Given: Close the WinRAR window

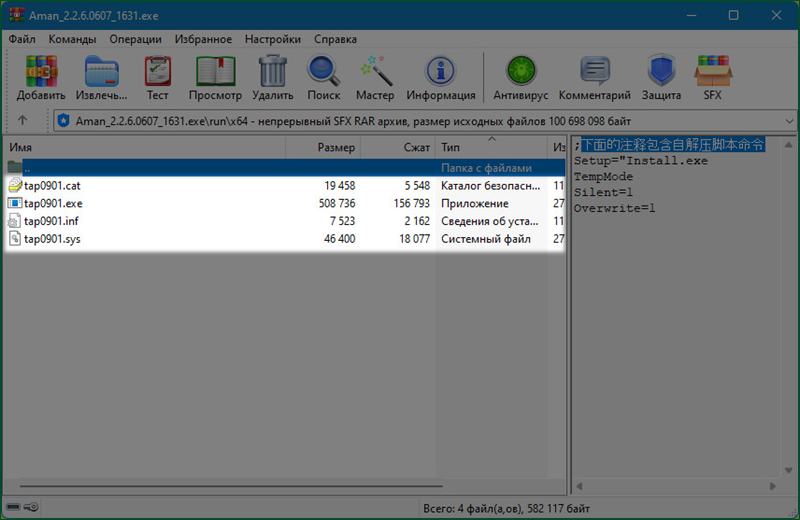Looking at the screenshot, I should click(776, 15).
